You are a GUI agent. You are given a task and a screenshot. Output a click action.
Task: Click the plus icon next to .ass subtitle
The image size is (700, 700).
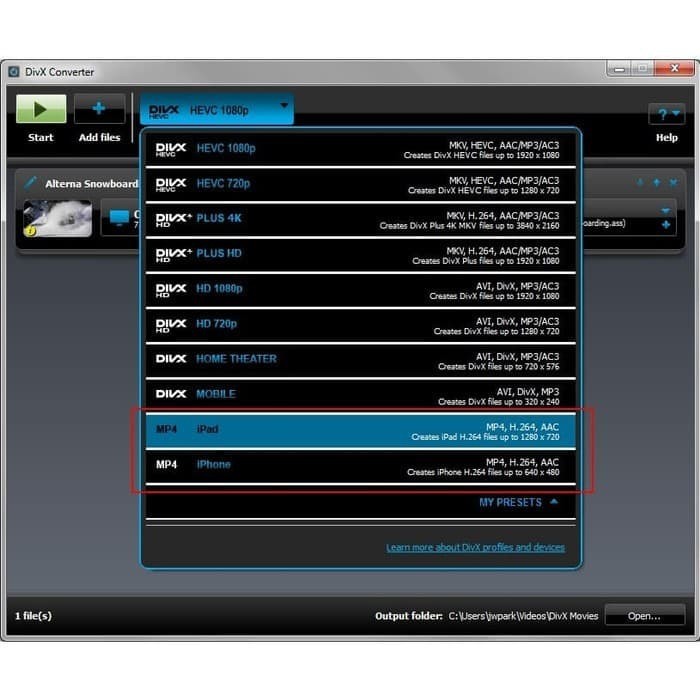[666, 225]
